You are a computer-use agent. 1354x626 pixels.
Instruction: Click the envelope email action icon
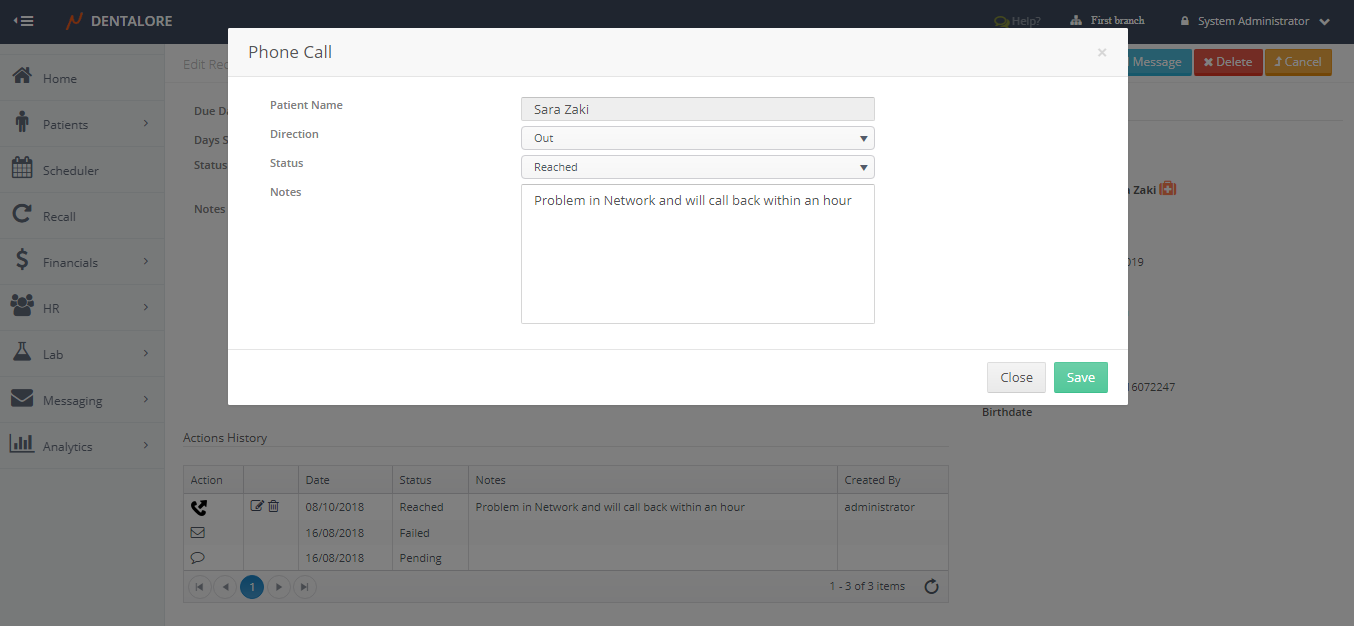coord(197,533)
